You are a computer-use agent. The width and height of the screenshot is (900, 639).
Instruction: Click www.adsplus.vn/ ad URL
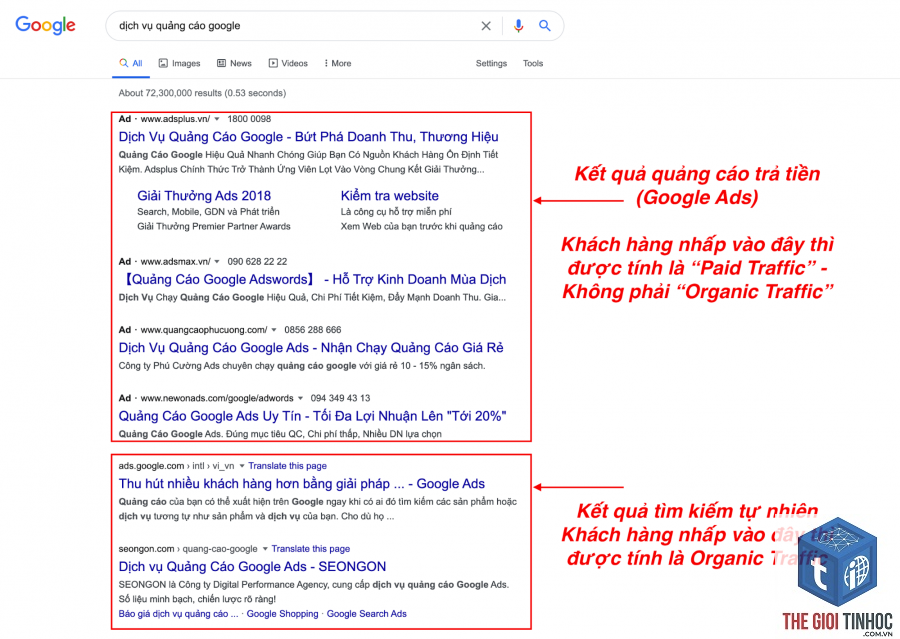175,119
